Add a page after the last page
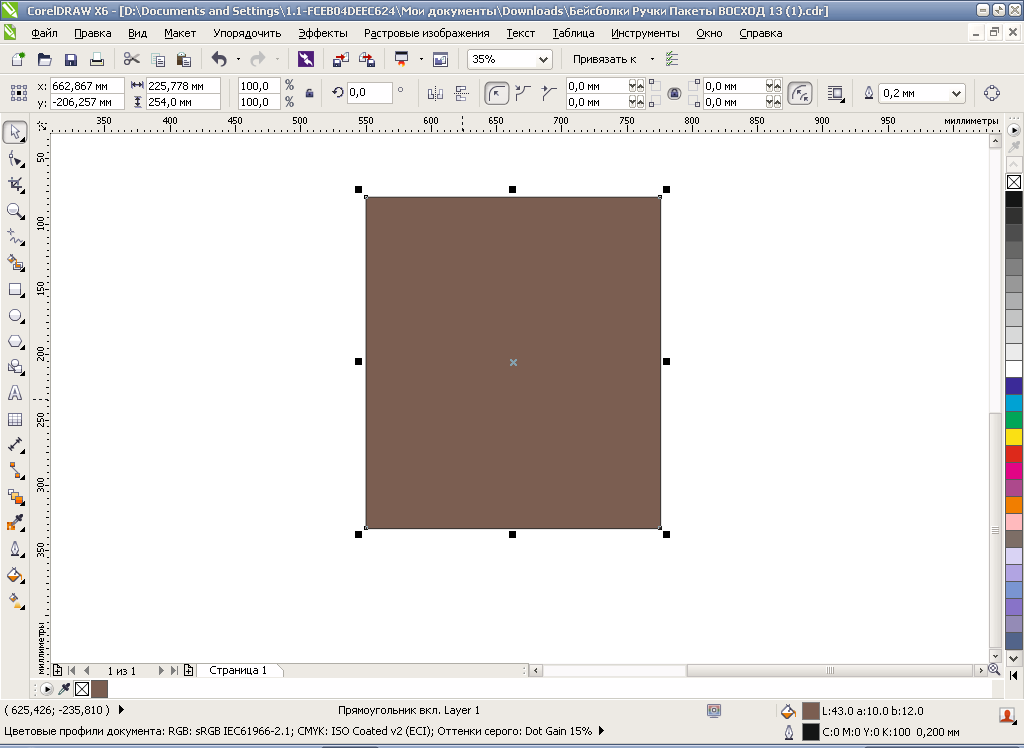Image resolution: width=1024 pixels, height=748 pixels. coord(189,670)
